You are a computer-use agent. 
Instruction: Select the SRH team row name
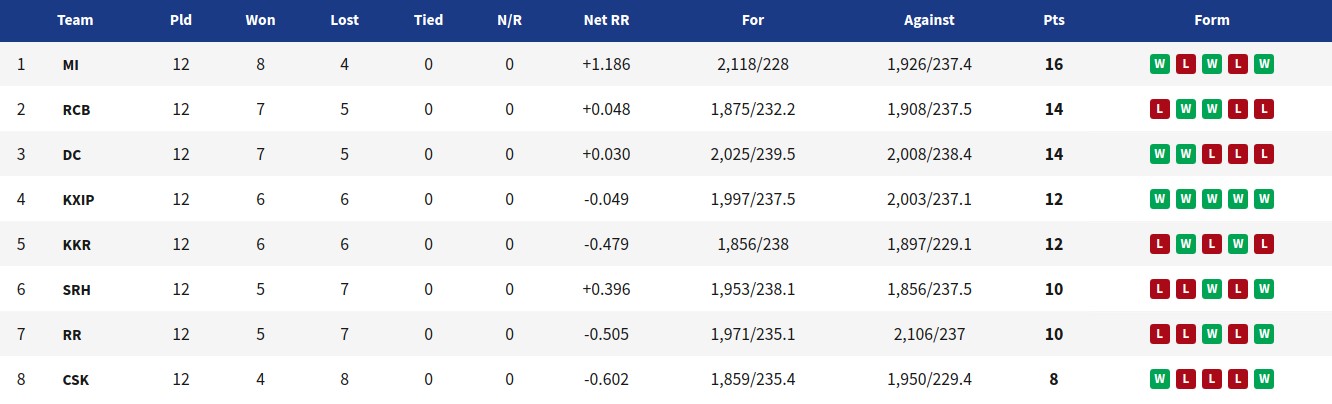(x=76, y=290)
